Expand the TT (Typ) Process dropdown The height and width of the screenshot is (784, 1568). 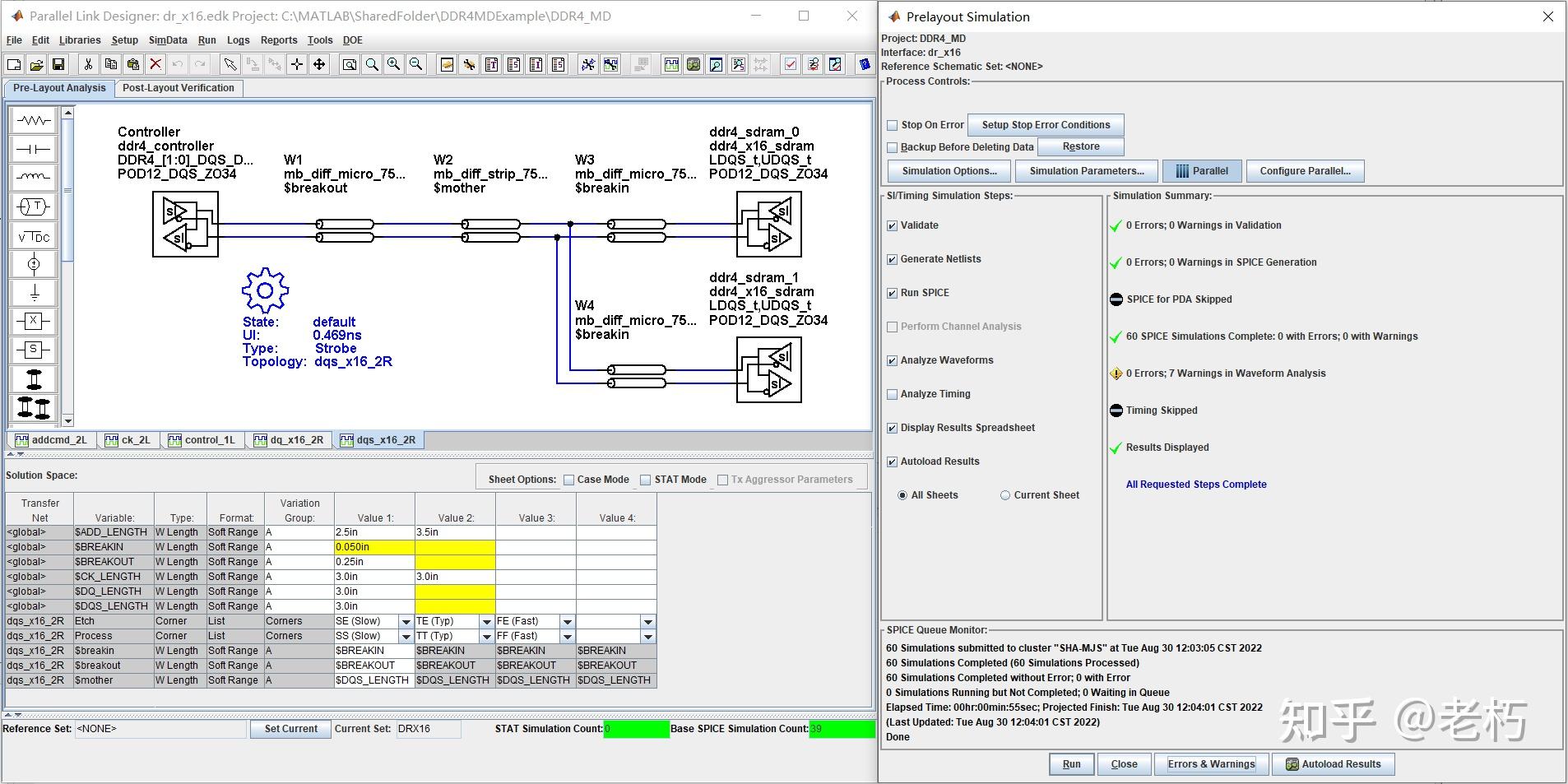(x=486, y=637)
